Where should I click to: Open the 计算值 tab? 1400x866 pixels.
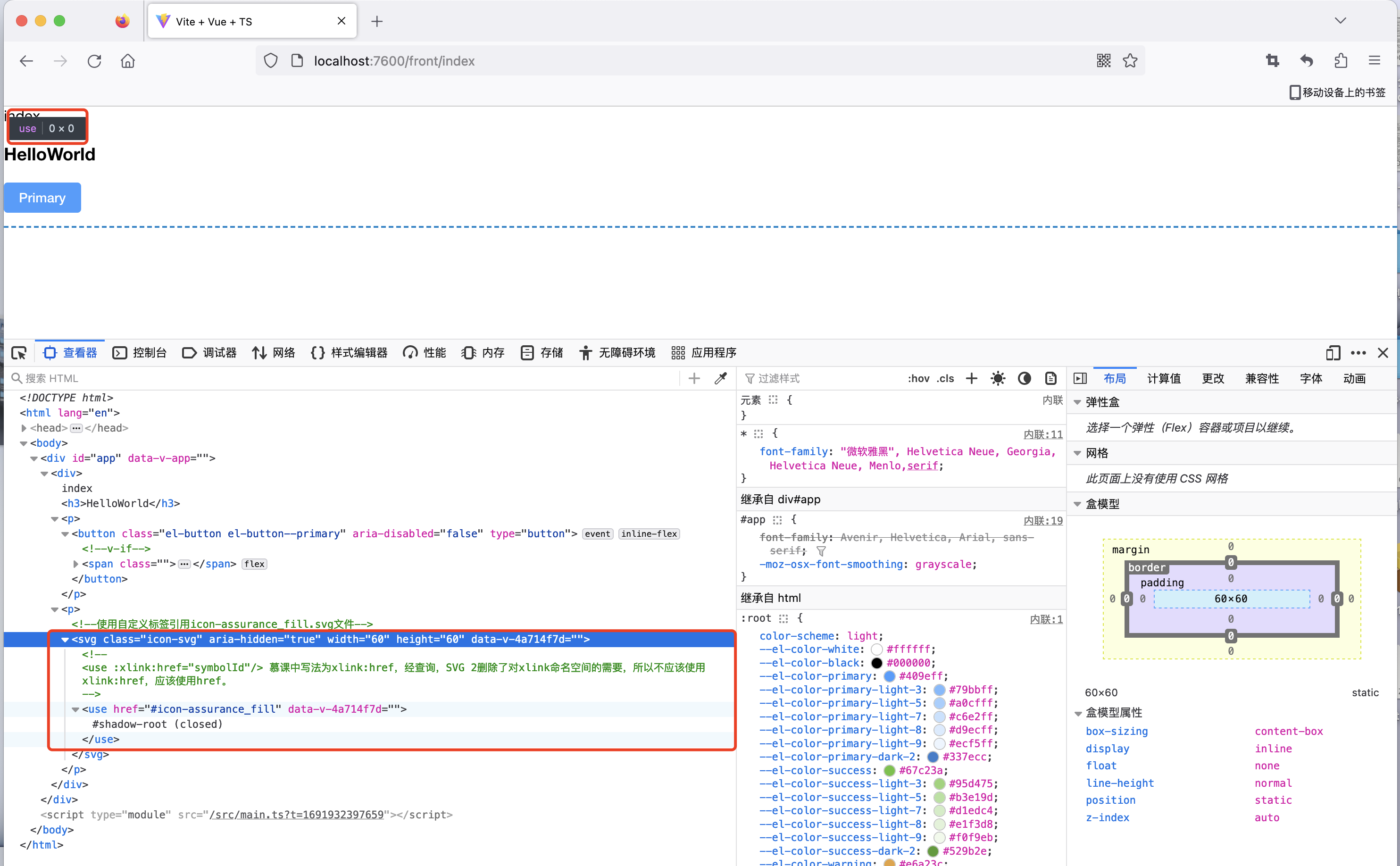[1164, 378]
